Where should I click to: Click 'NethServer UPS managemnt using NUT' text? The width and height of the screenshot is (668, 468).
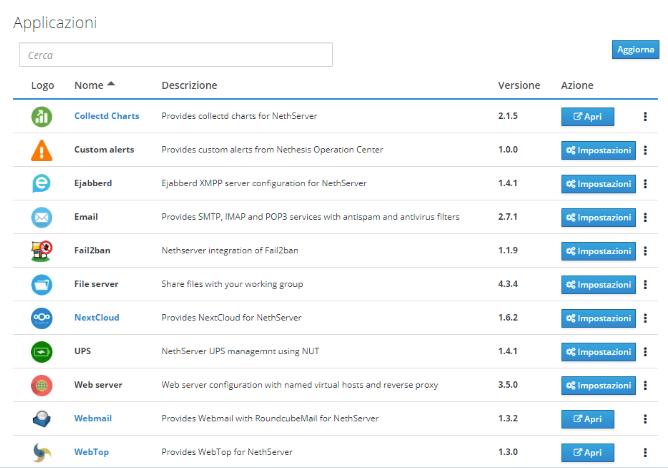240,351
